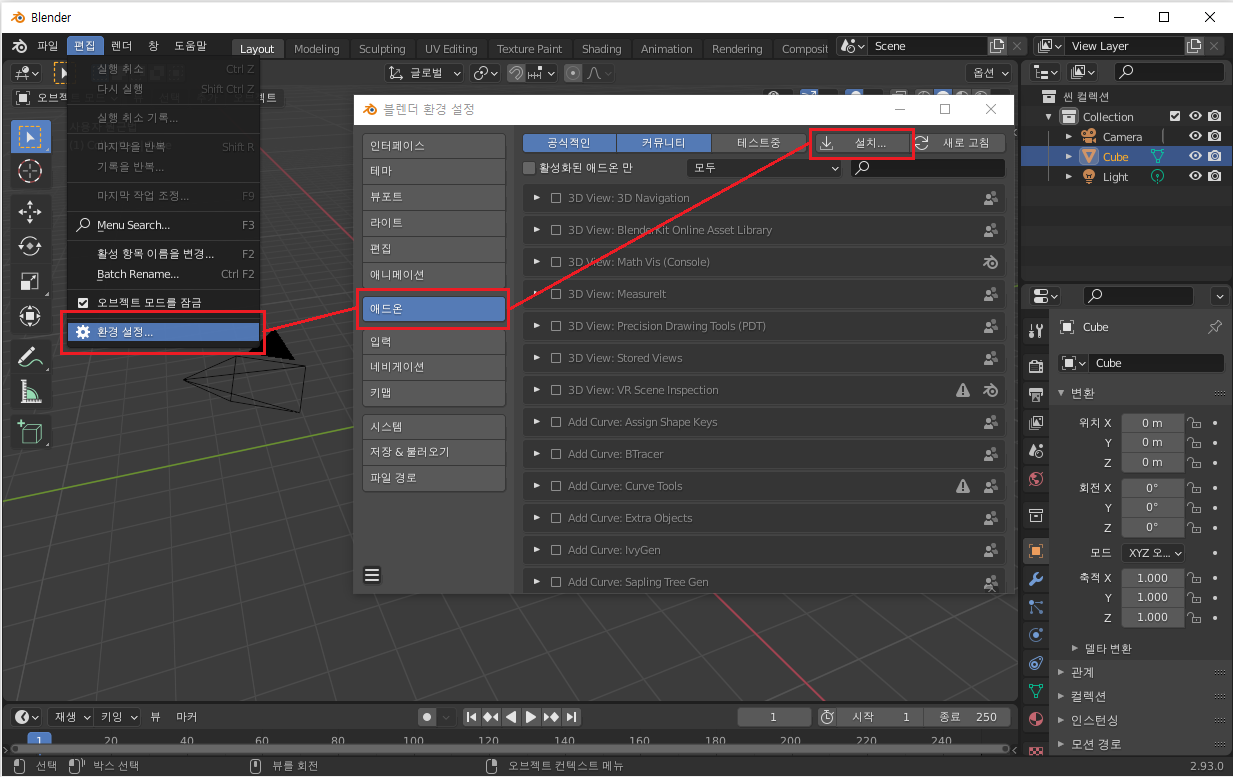The image size is (1233, 777).
Task: Click the Install add-on button
Action: click(862, 143)
